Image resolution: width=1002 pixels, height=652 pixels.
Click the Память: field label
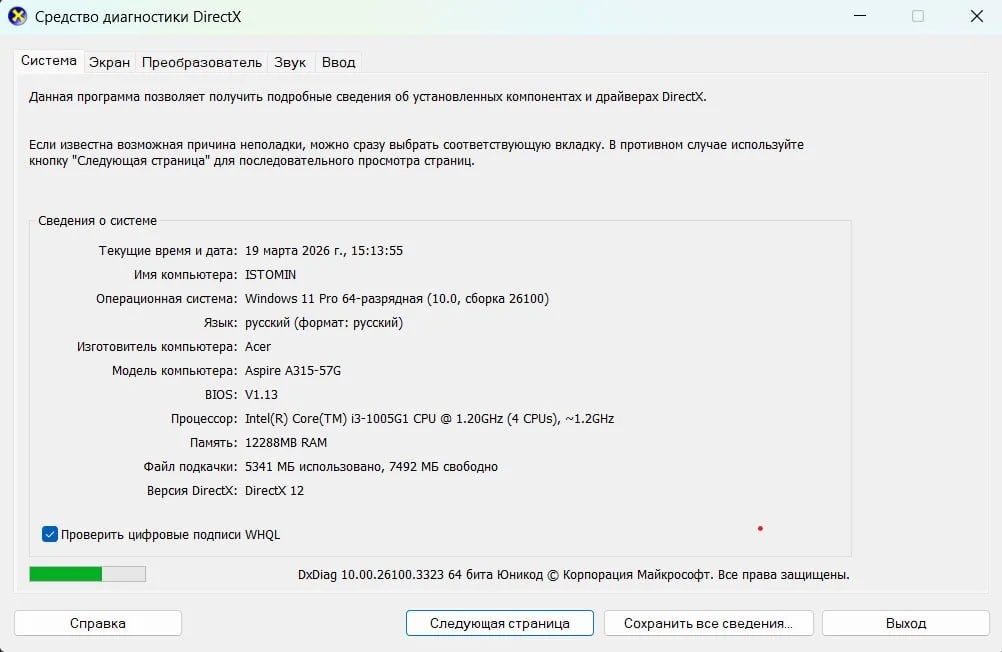[213, 442]
